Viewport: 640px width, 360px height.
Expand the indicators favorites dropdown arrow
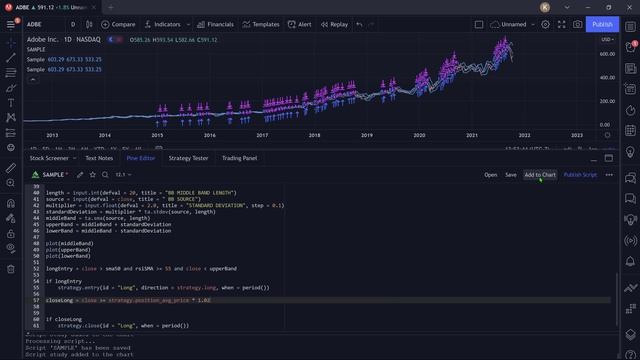tap(188, 24)
